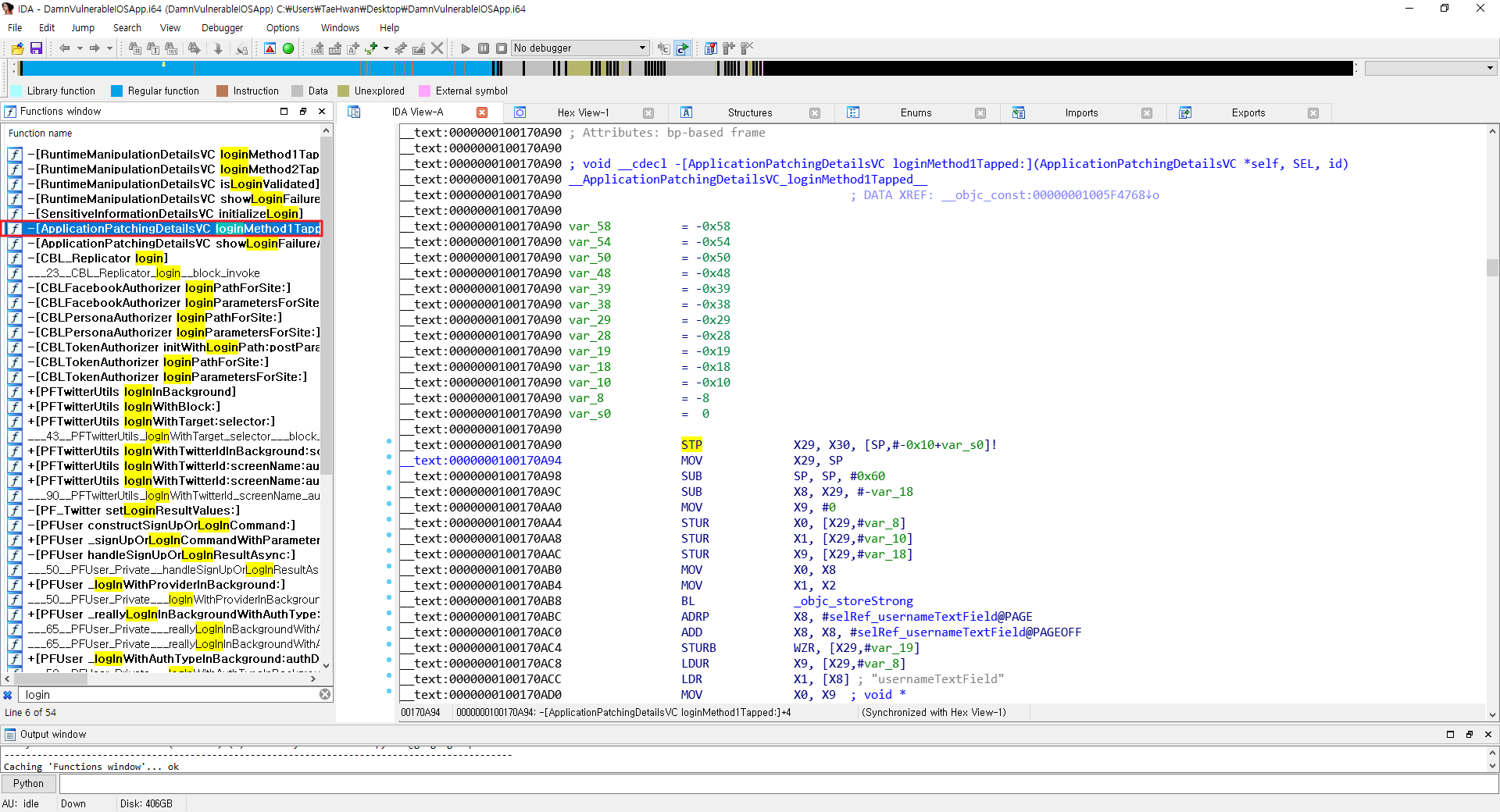Click the green circle status icon

pos(288,48)
